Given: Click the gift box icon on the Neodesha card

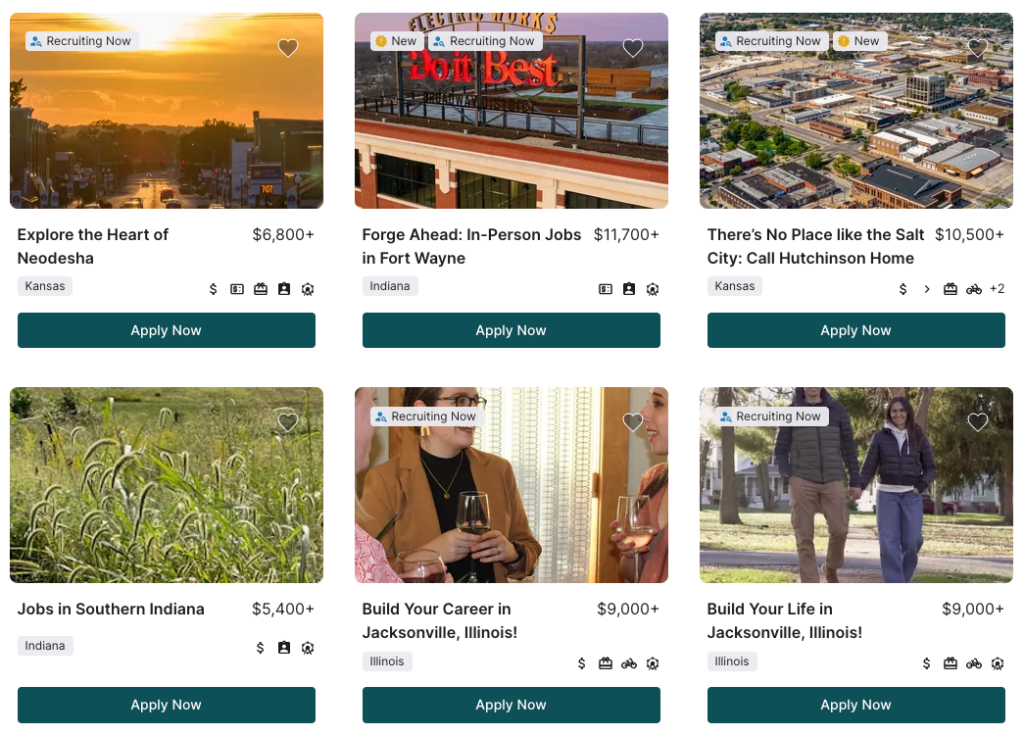Looking at the screenshot, I should click(x=261, y=289).
